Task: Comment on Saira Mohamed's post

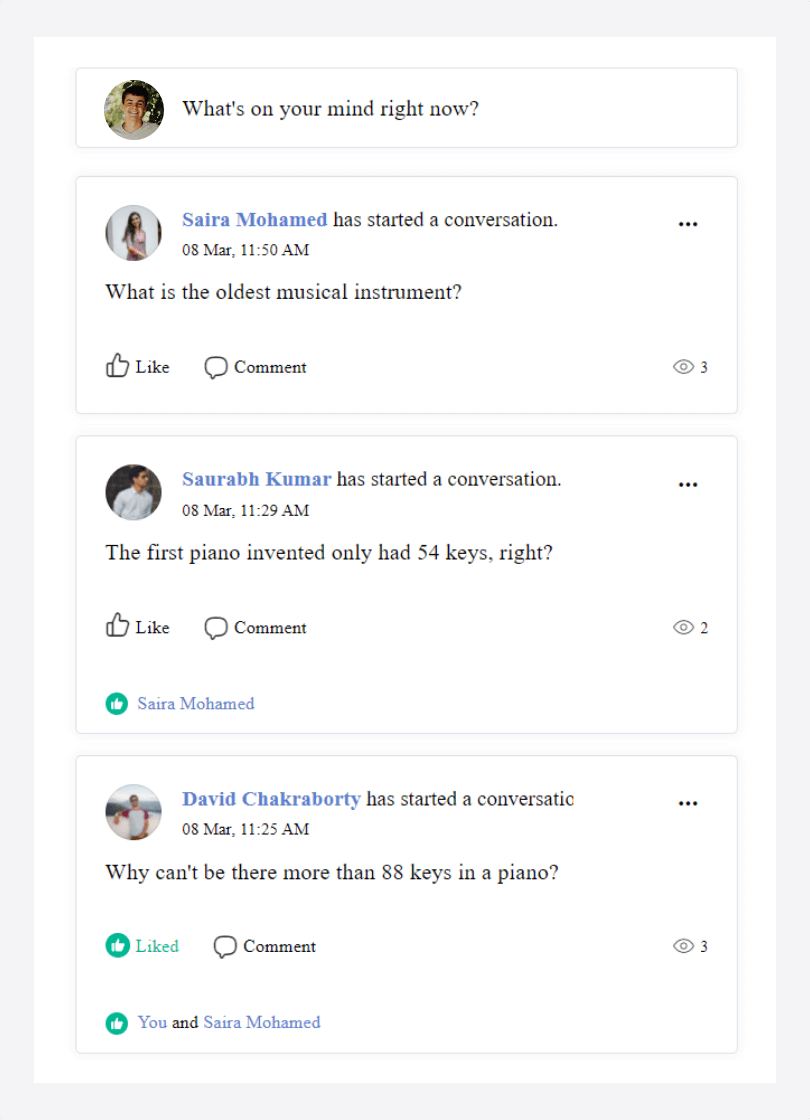Action: [x=255, y=367]
